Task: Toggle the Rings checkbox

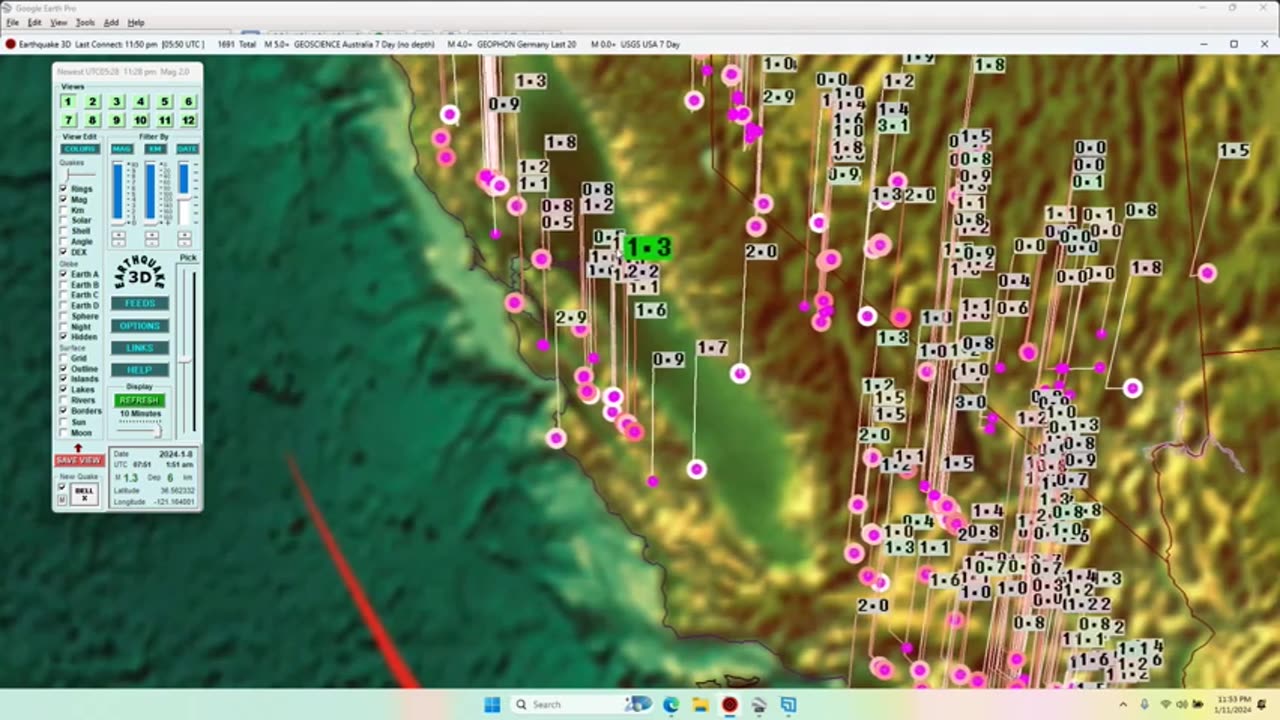Action: 64,188
